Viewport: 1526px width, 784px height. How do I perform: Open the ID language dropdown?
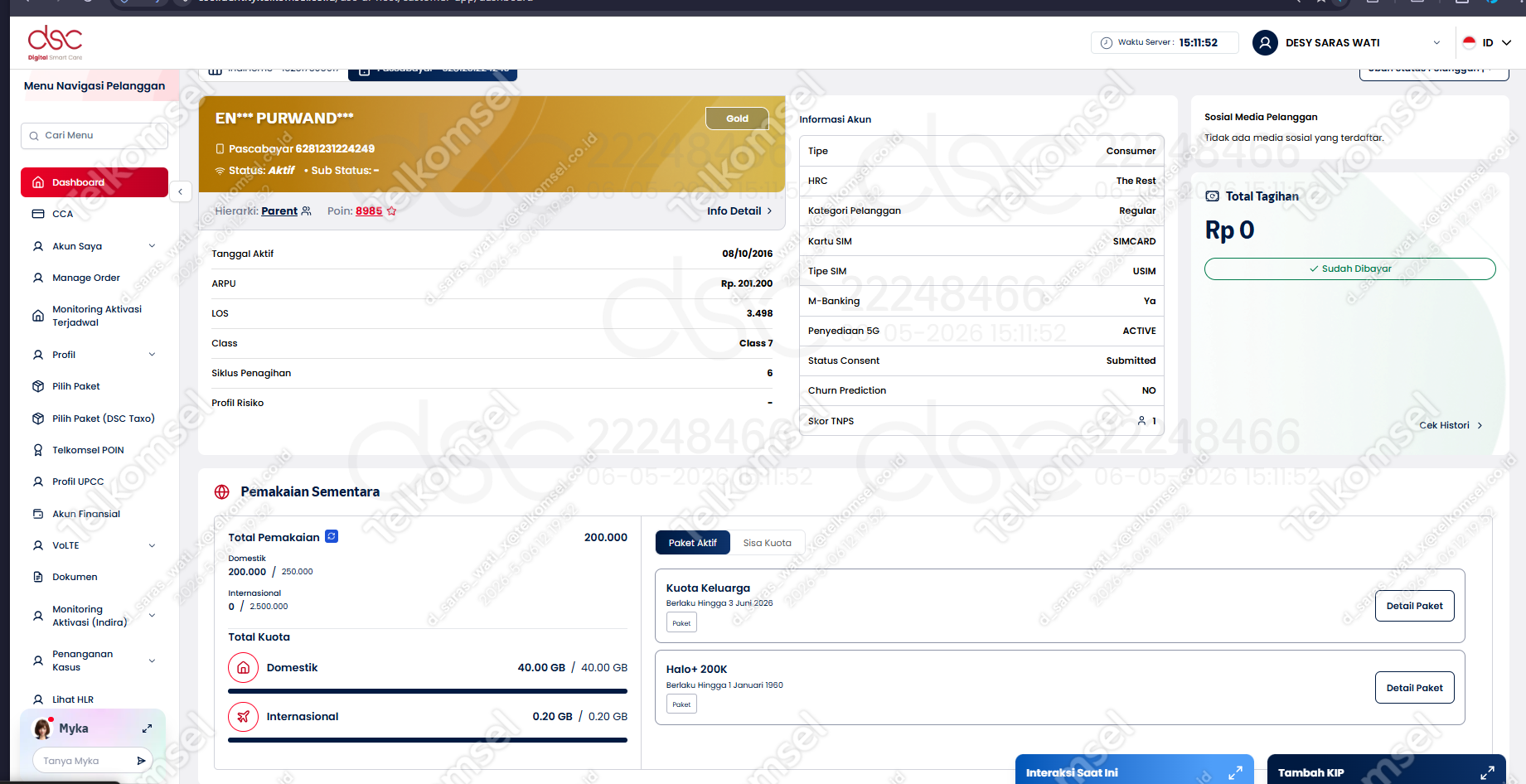coord(1506,43)
